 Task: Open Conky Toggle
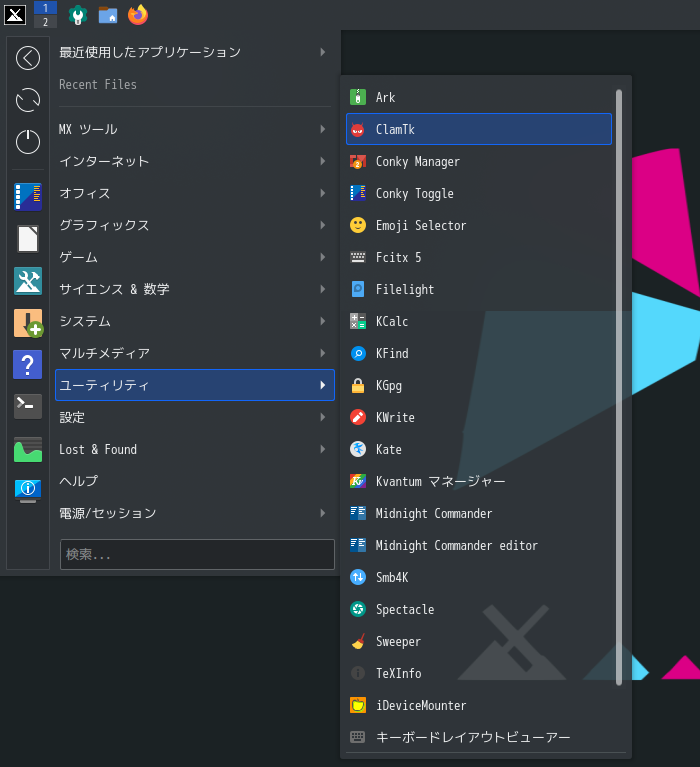479,193
